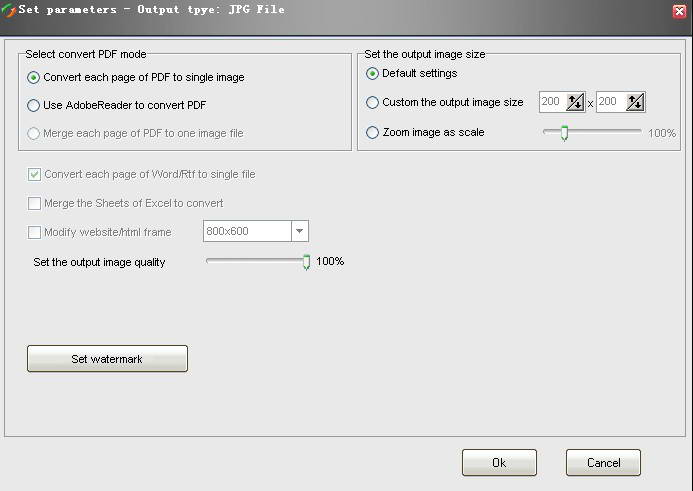Click the Cancel button
Screen dimensions: 693x491
tap(603, 463)
